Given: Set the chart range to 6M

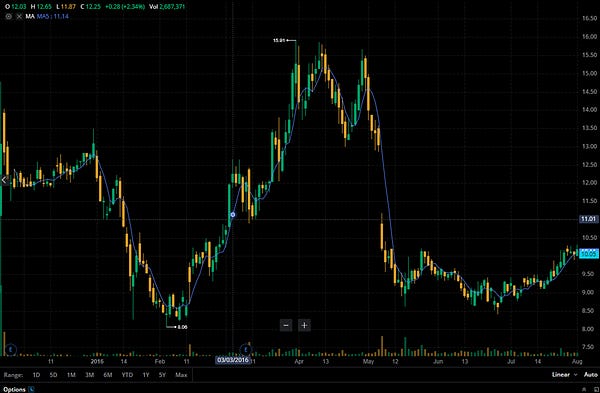Looking at the screenshot, I should [x=108, y=375].
